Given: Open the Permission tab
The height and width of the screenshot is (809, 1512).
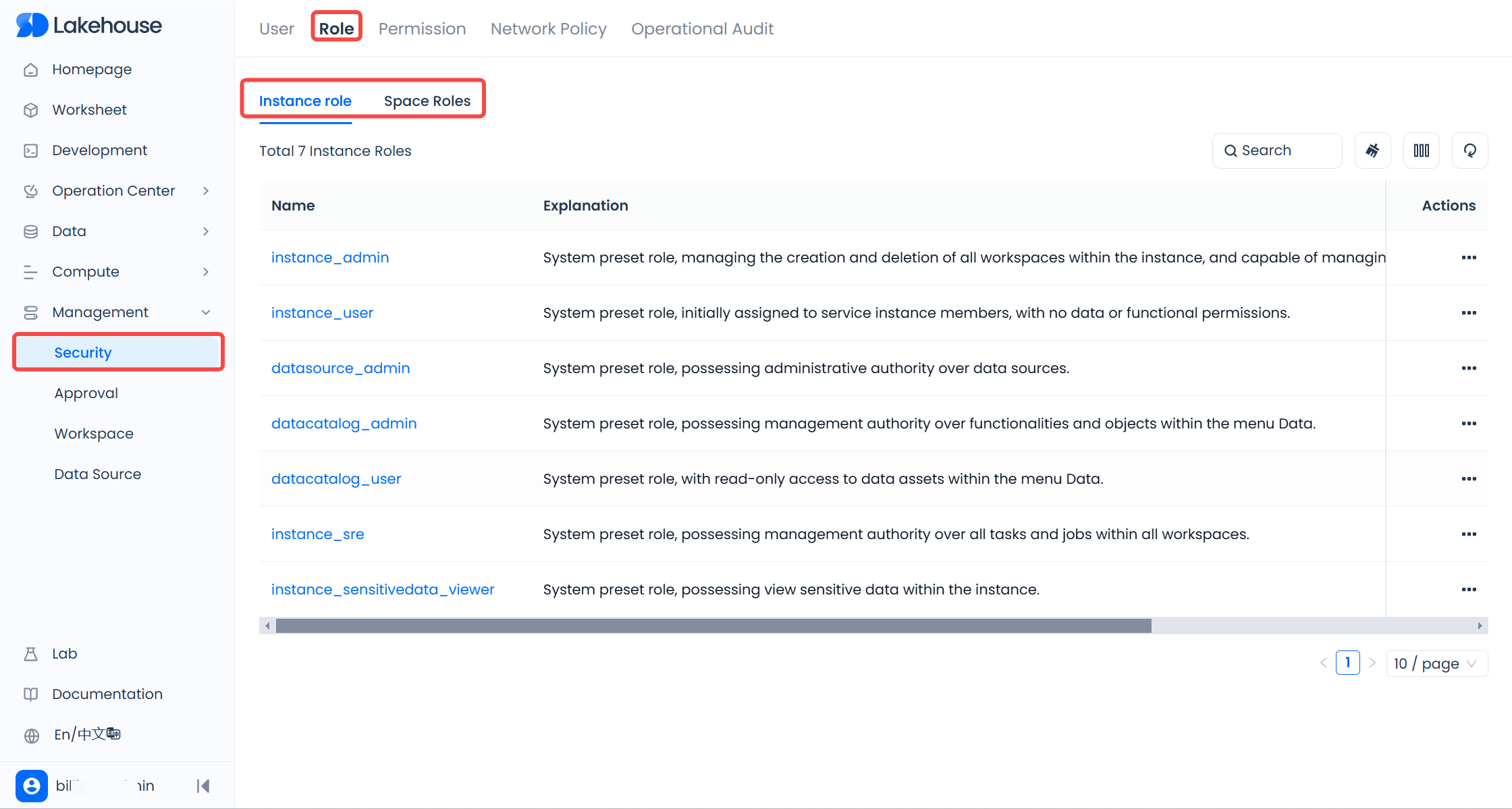Looking at the screenshot, I should [x=422, y=29].
